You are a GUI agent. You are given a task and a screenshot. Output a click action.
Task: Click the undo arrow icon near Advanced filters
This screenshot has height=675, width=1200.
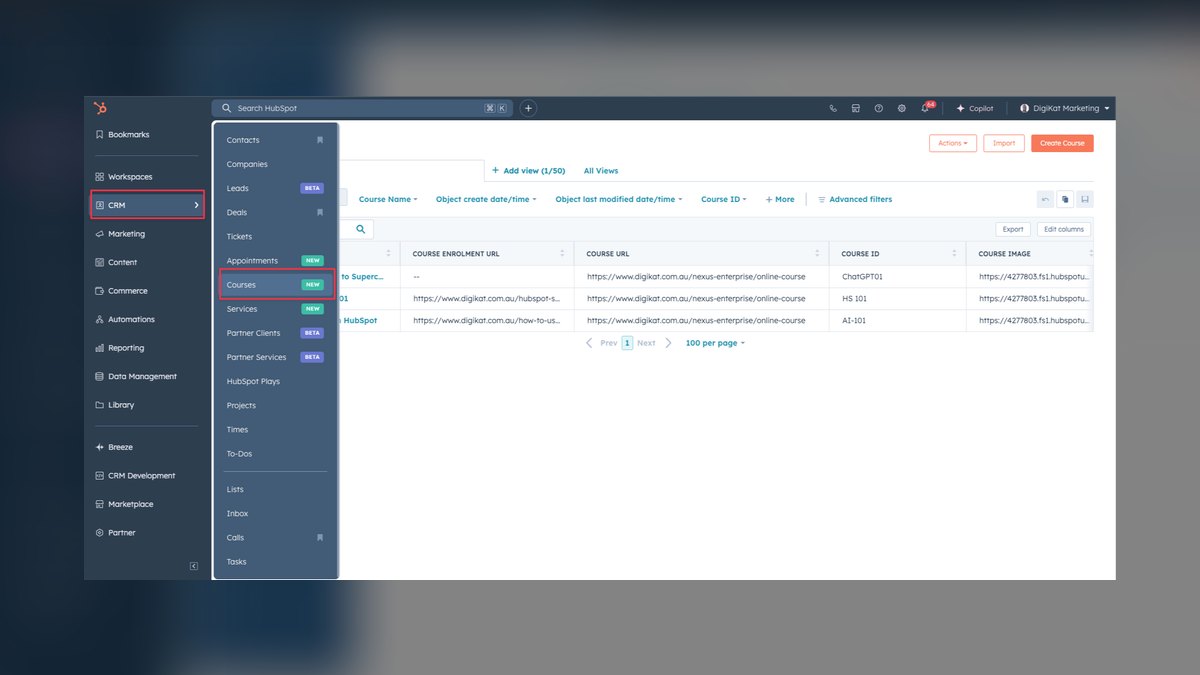(1045, 199)
